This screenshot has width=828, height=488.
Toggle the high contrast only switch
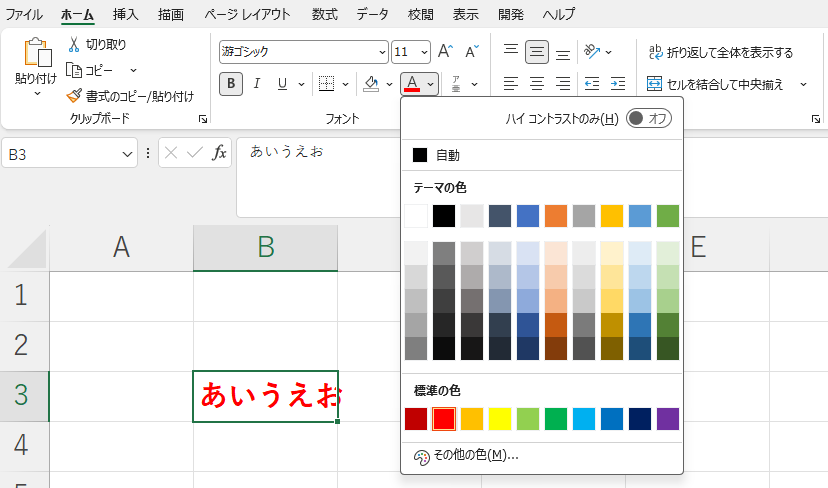[x=649, y=118]
